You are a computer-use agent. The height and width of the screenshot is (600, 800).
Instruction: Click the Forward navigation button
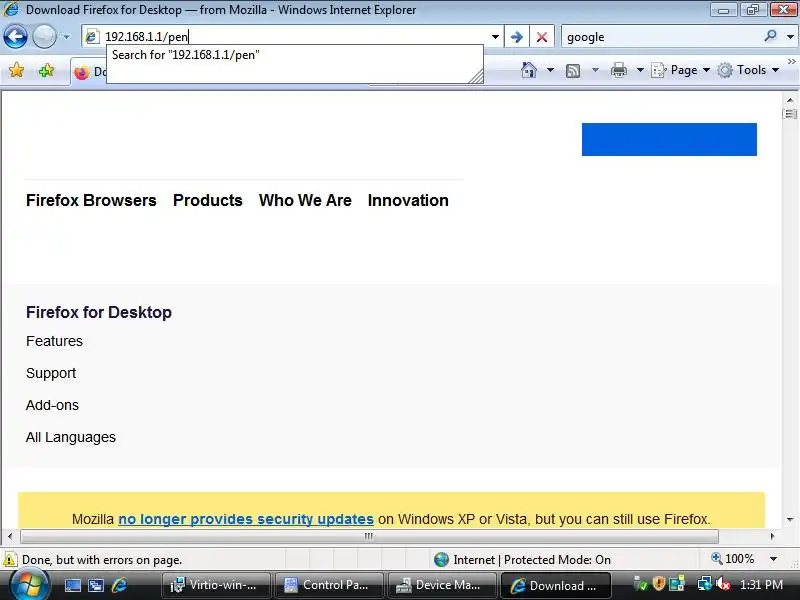tap(44, 37)
